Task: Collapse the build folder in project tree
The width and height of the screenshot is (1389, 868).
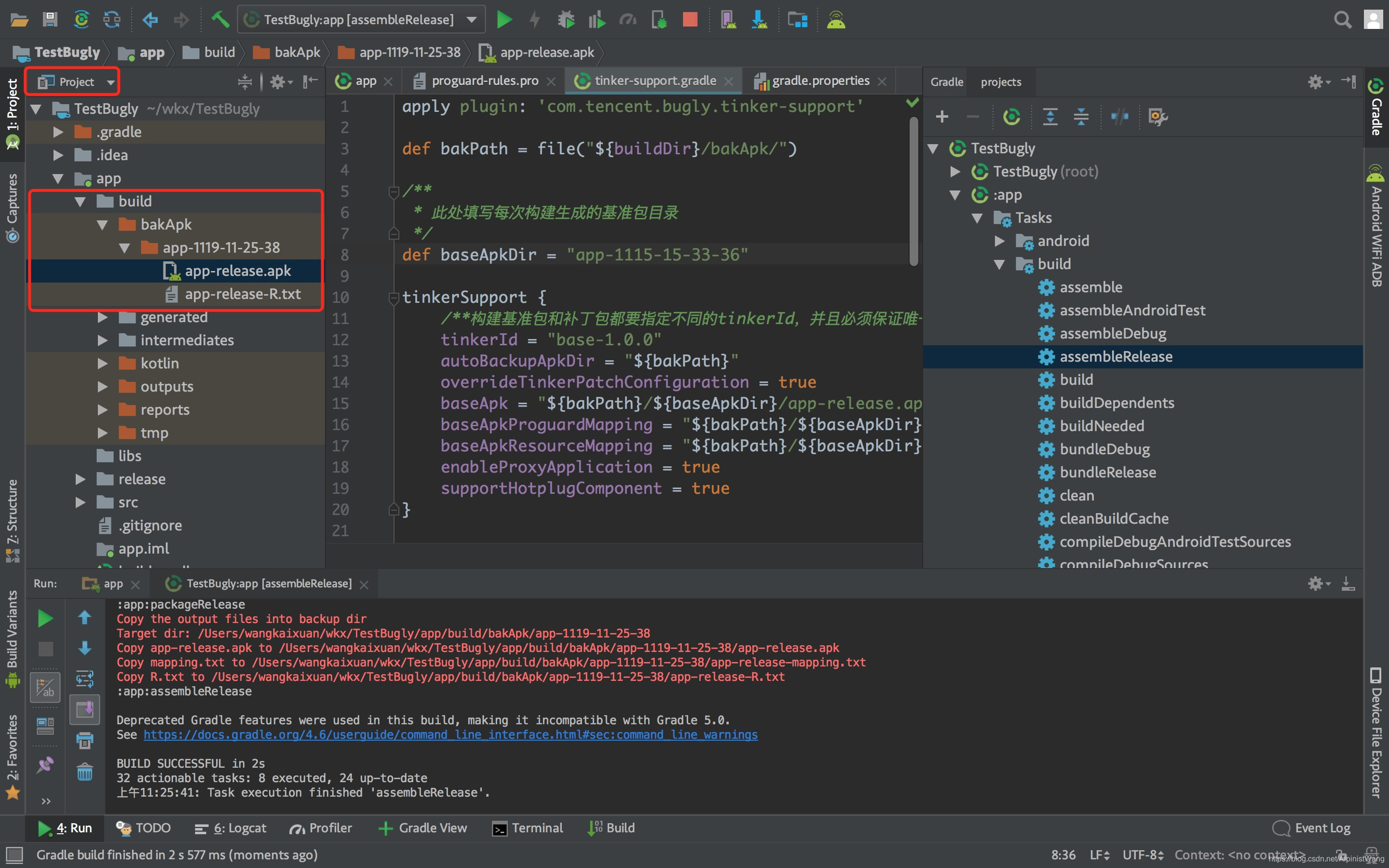Action: (80, 202)
